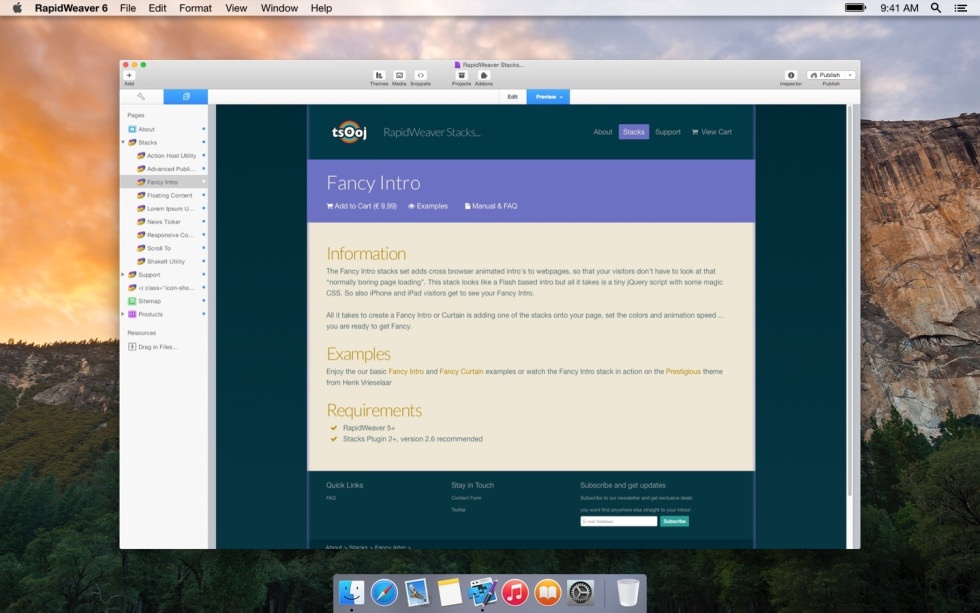Select the Sitemap page

click(149, 301)
